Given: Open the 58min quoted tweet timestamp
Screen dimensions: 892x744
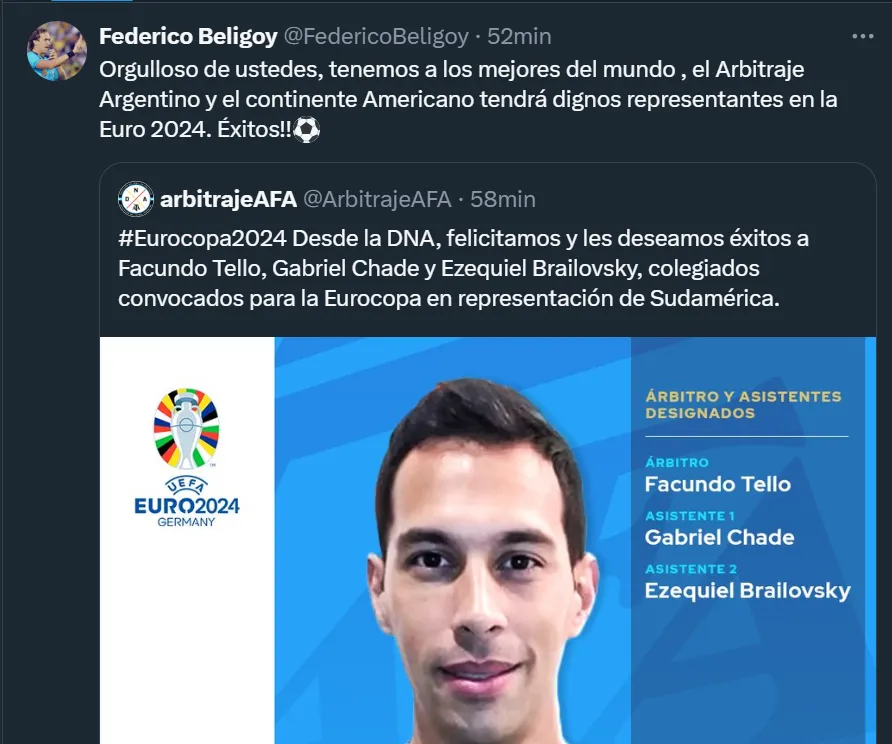Looking at the screenshot, I should tap(503, 200).
